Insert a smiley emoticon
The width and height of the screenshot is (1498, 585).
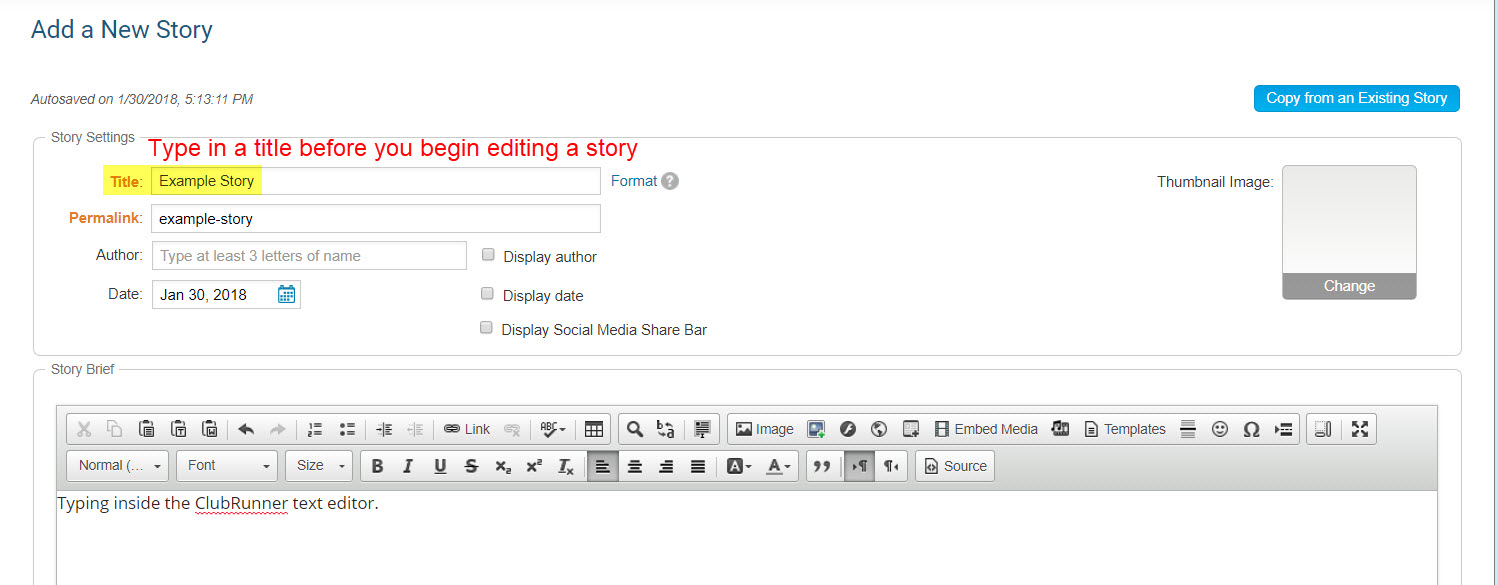(1219, 429)
